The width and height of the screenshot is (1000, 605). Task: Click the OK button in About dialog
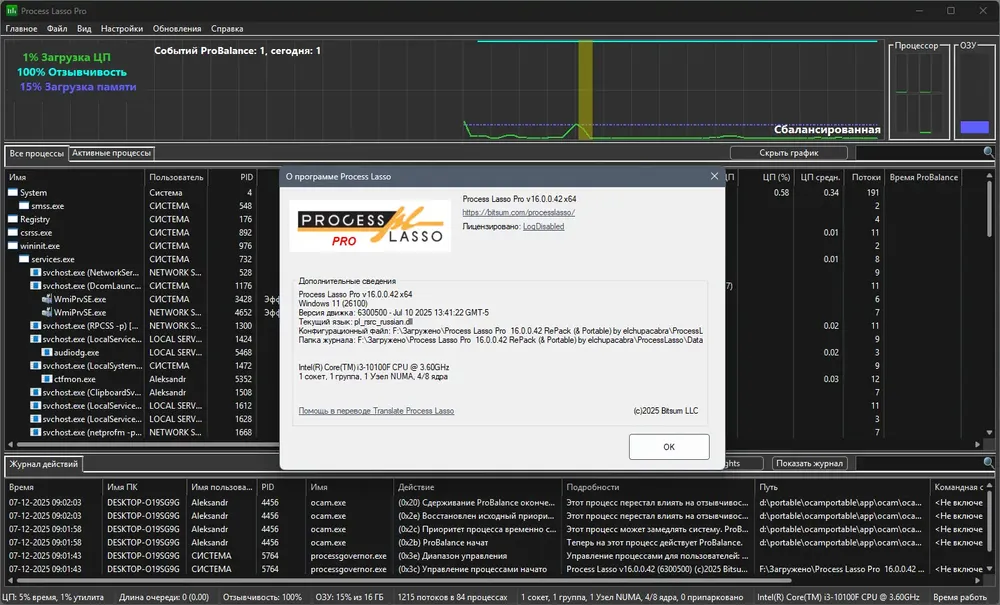(669, 447)
